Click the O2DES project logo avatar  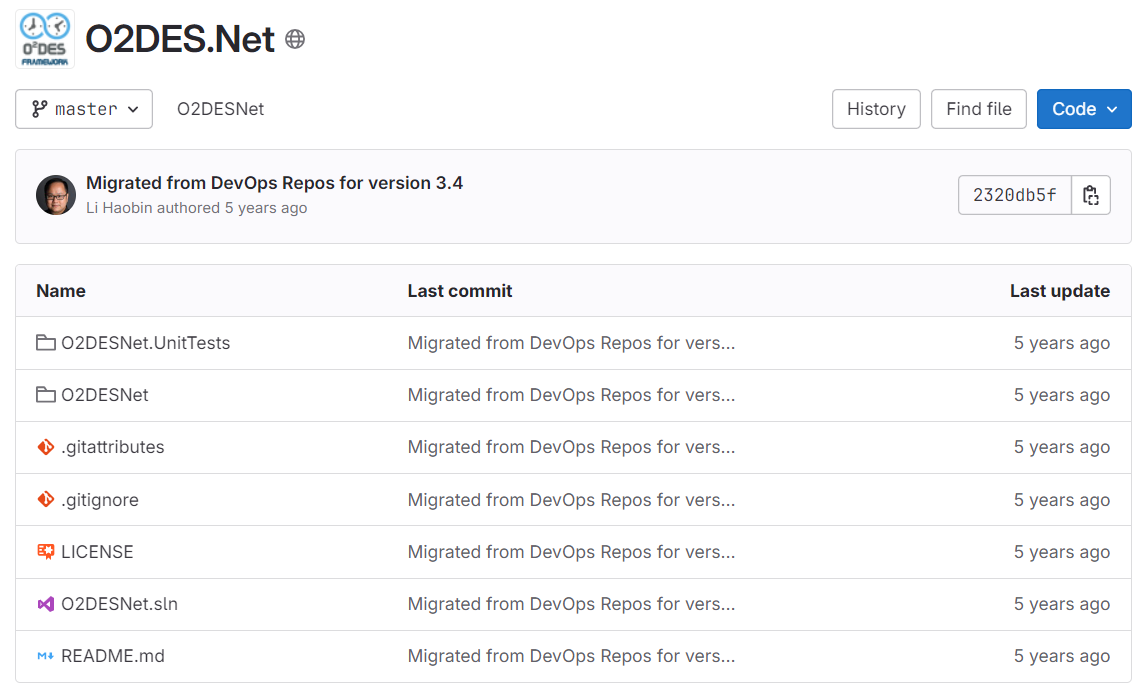tap(45, 39)
